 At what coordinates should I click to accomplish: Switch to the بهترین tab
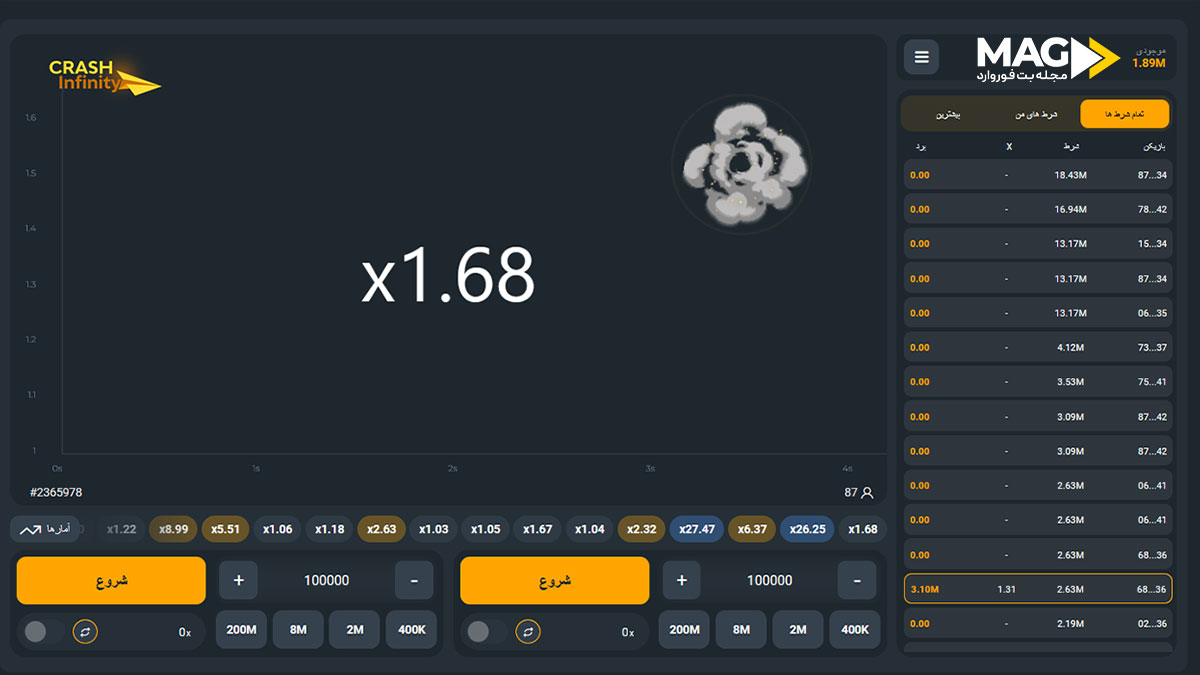tap(948, 114)
